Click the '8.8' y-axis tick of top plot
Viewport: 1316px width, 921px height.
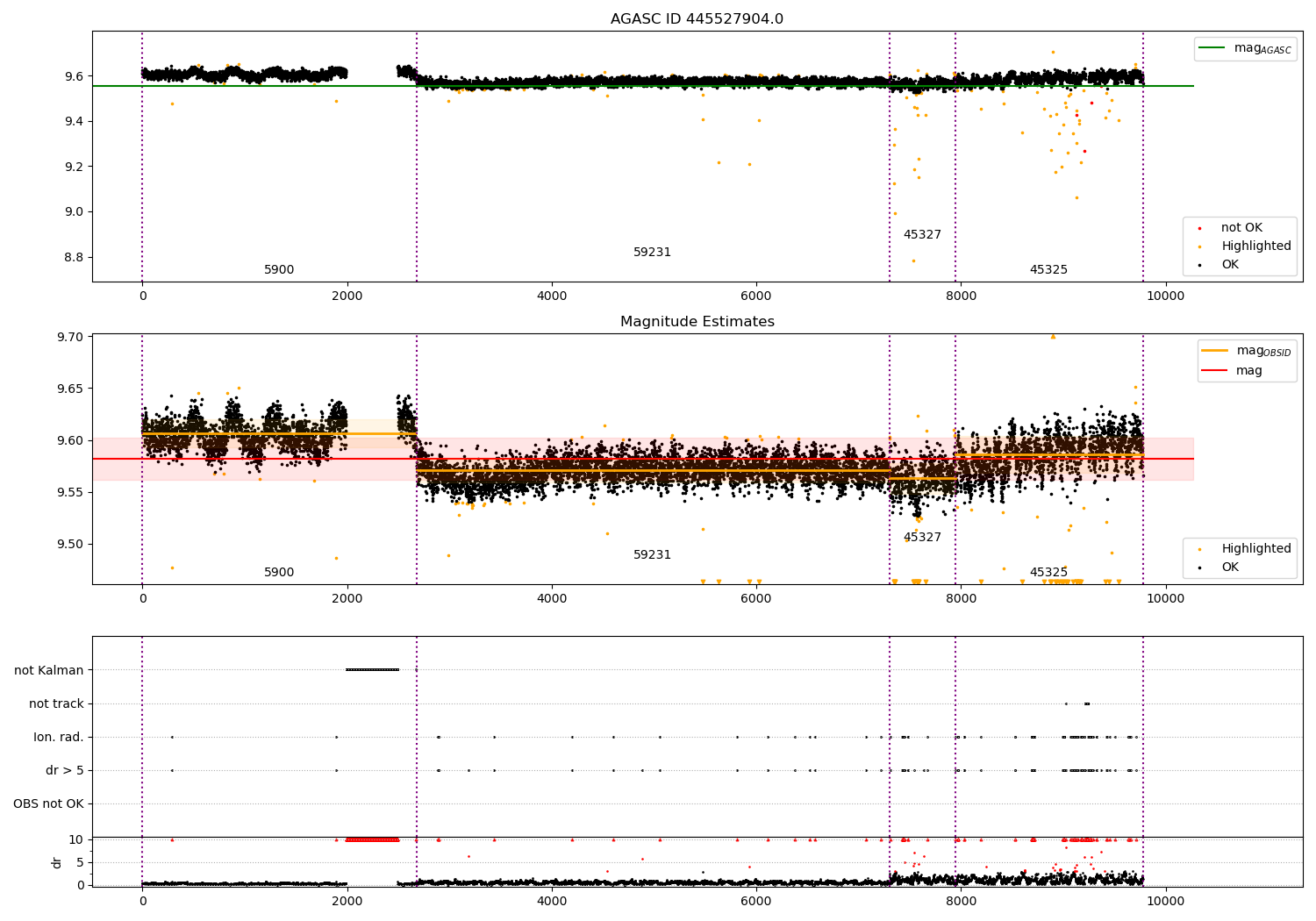coord(74,257)
